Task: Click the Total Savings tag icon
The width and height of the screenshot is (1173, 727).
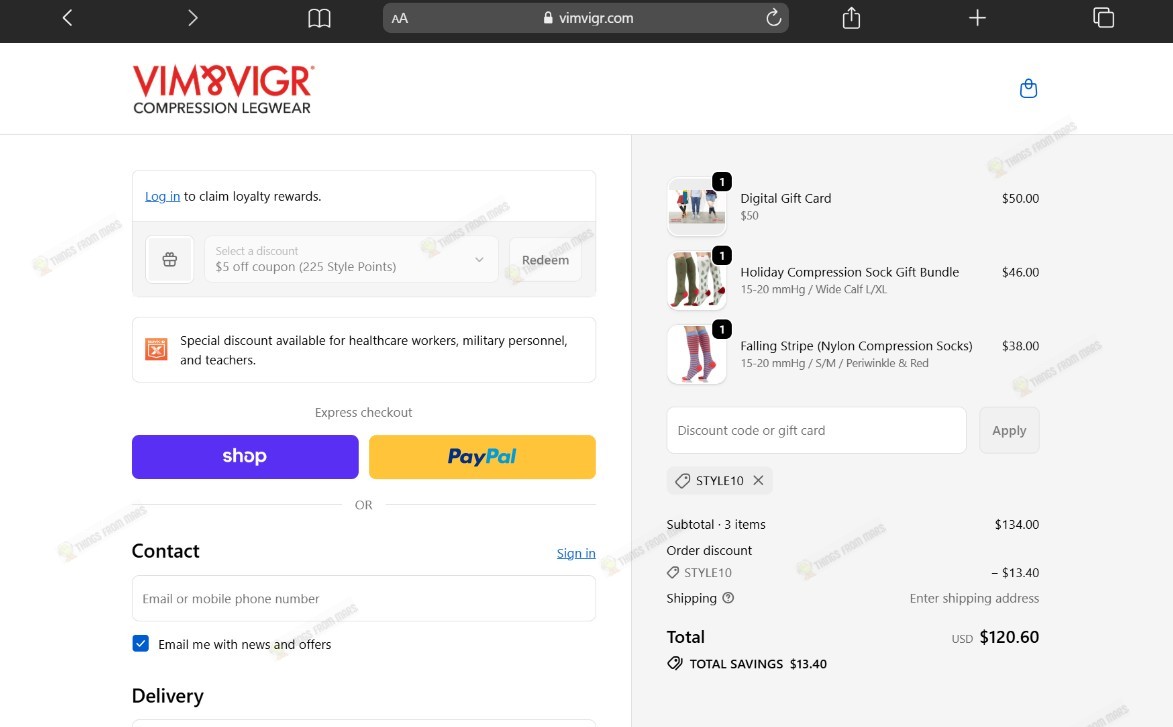Action: click(x=675, y=663)
